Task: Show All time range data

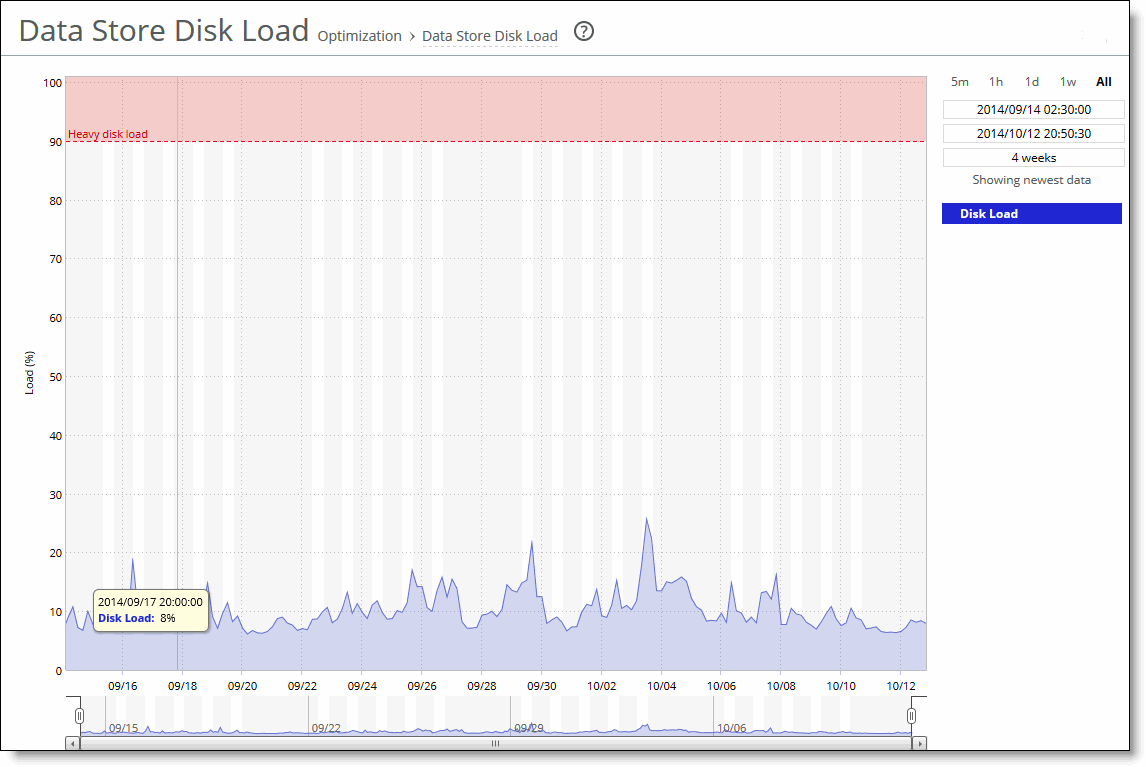Action: click(1104, 82)
